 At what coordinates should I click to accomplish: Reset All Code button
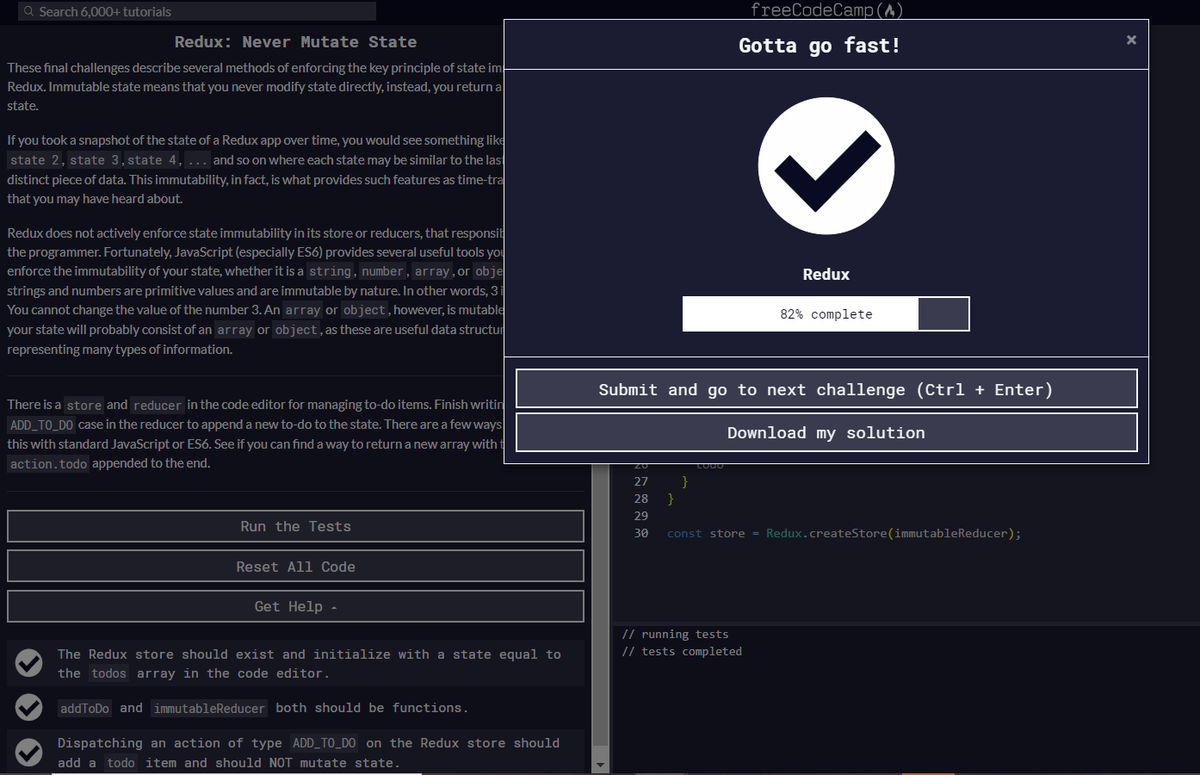point(295,566)
